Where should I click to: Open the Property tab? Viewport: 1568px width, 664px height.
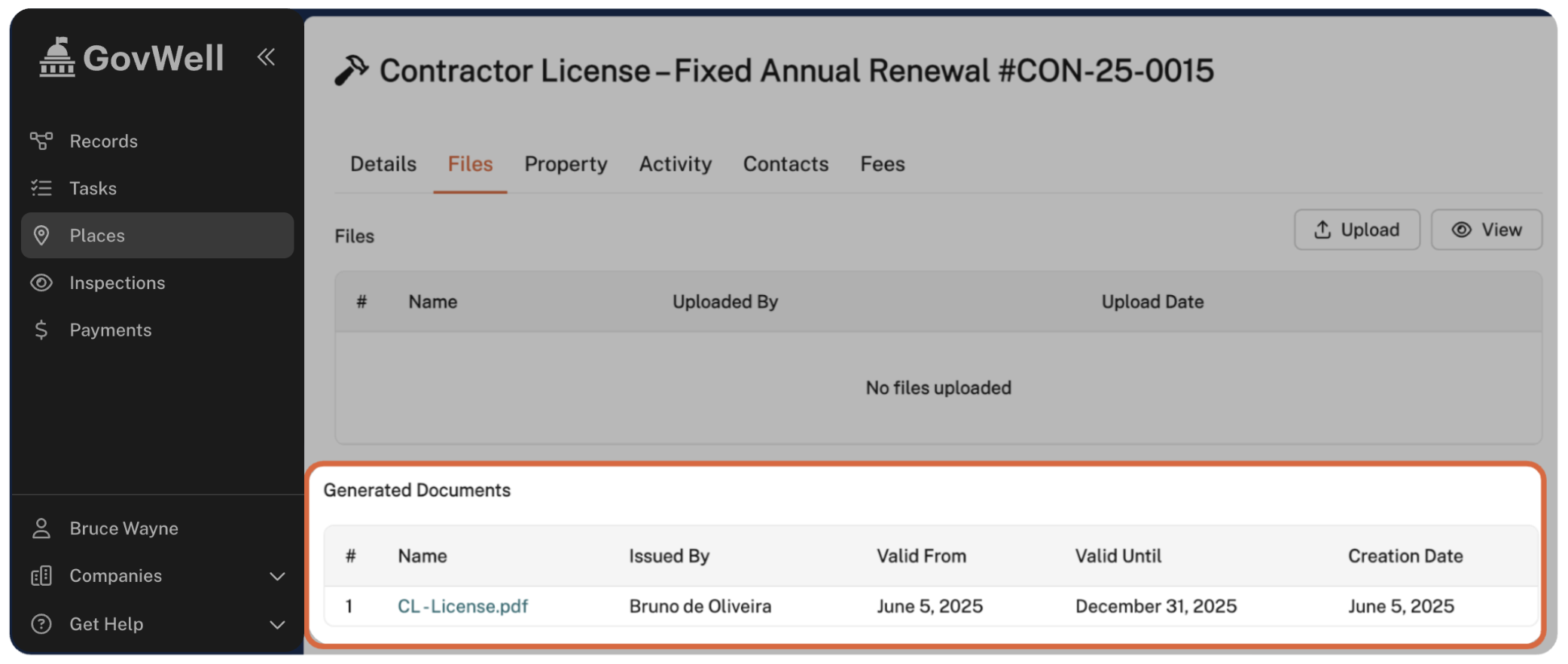pos(566,164)
